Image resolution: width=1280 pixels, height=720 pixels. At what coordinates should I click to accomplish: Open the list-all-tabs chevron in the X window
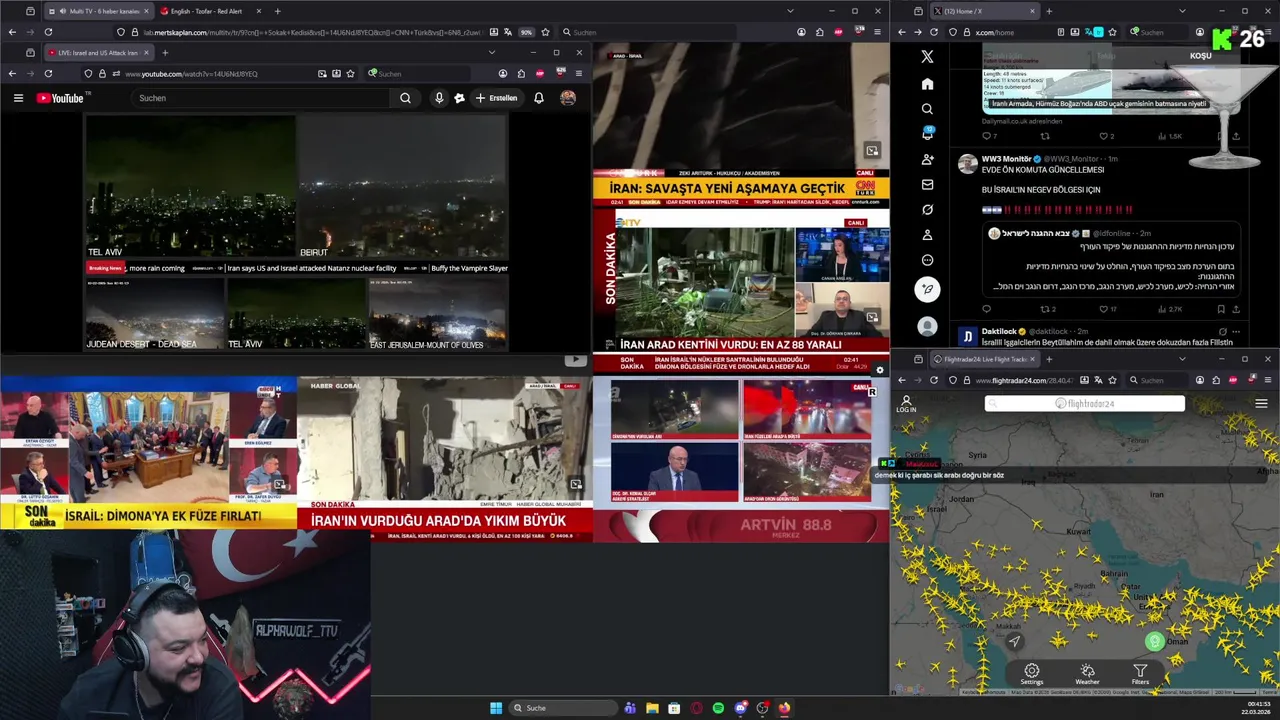[1182, 11]
